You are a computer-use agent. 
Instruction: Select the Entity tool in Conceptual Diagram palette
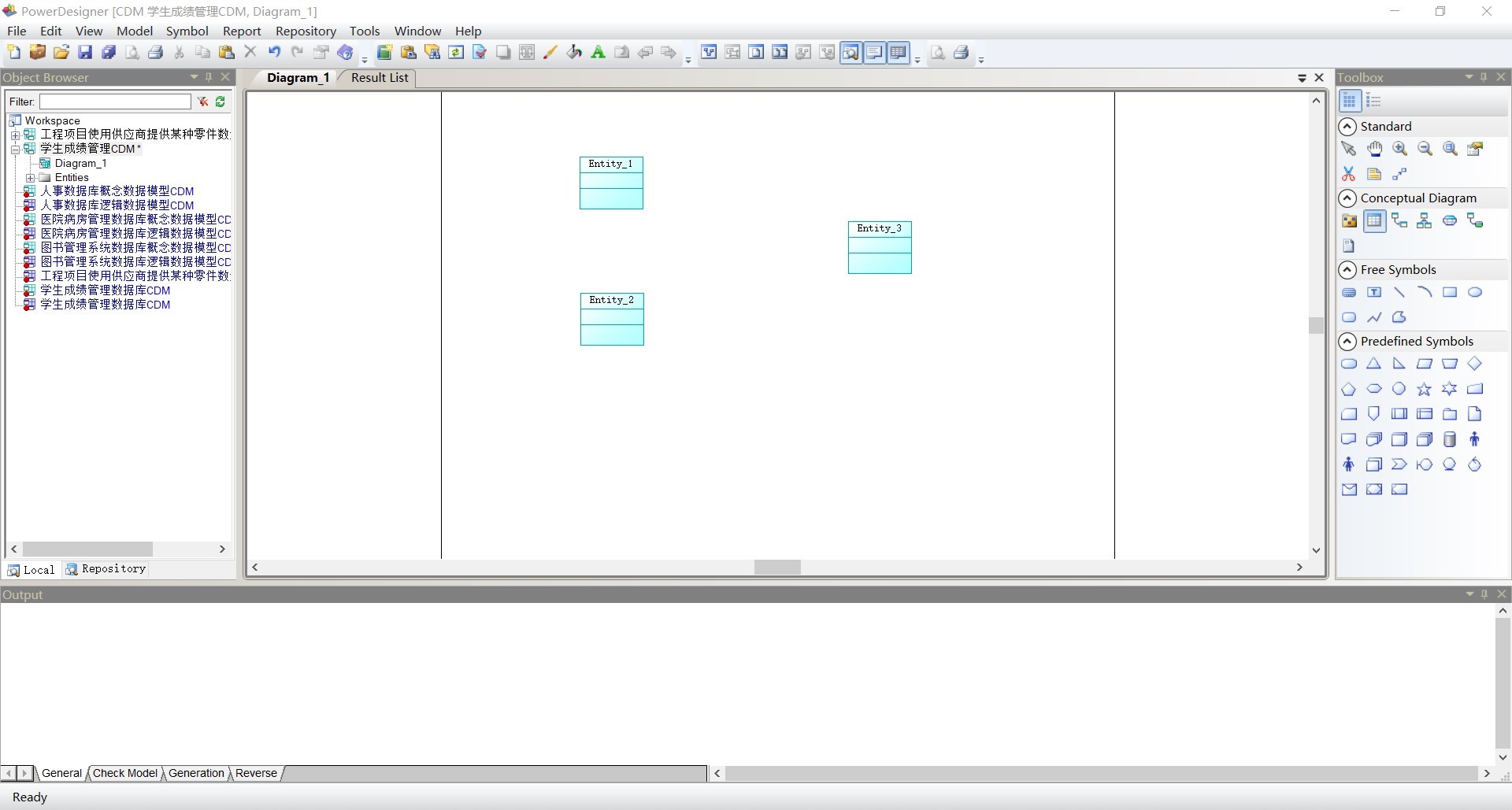(1375, 221)
